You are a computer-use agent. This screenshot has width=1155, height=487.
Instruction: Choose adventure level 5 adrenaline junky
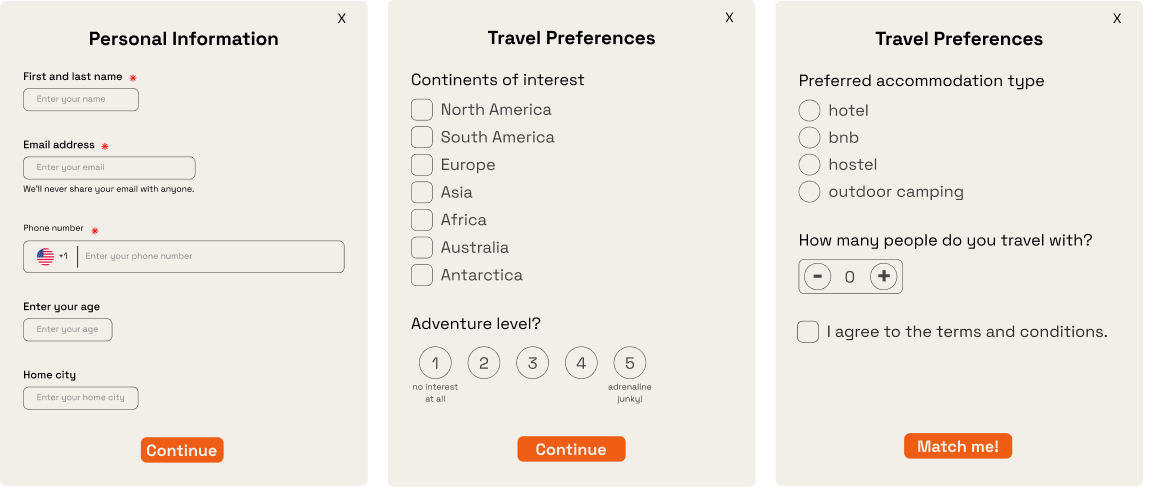coord(630,363)
